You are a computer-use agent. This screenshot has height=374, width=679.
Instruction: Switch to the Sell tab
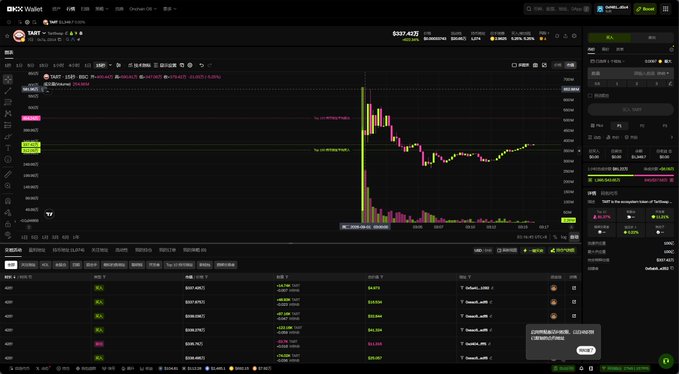[652, 38]
